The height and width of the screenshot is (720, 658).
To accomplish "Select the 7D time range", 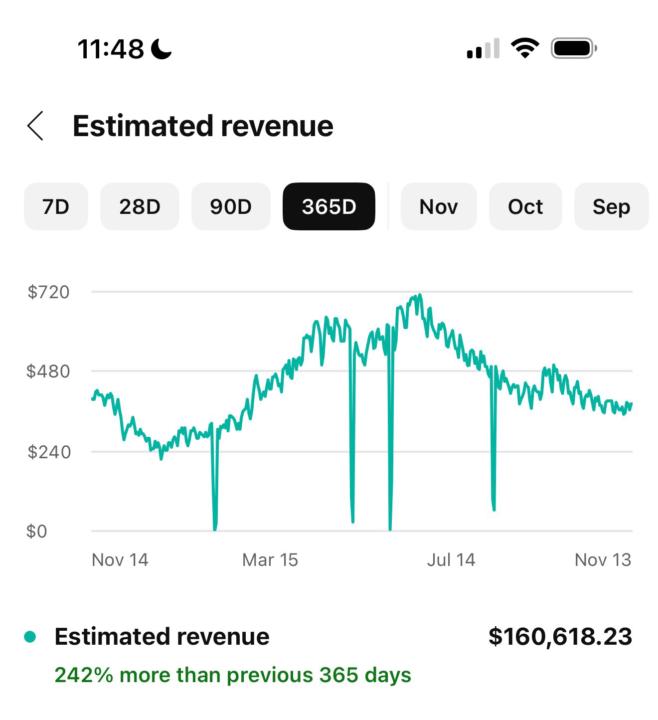I will 56,207.
